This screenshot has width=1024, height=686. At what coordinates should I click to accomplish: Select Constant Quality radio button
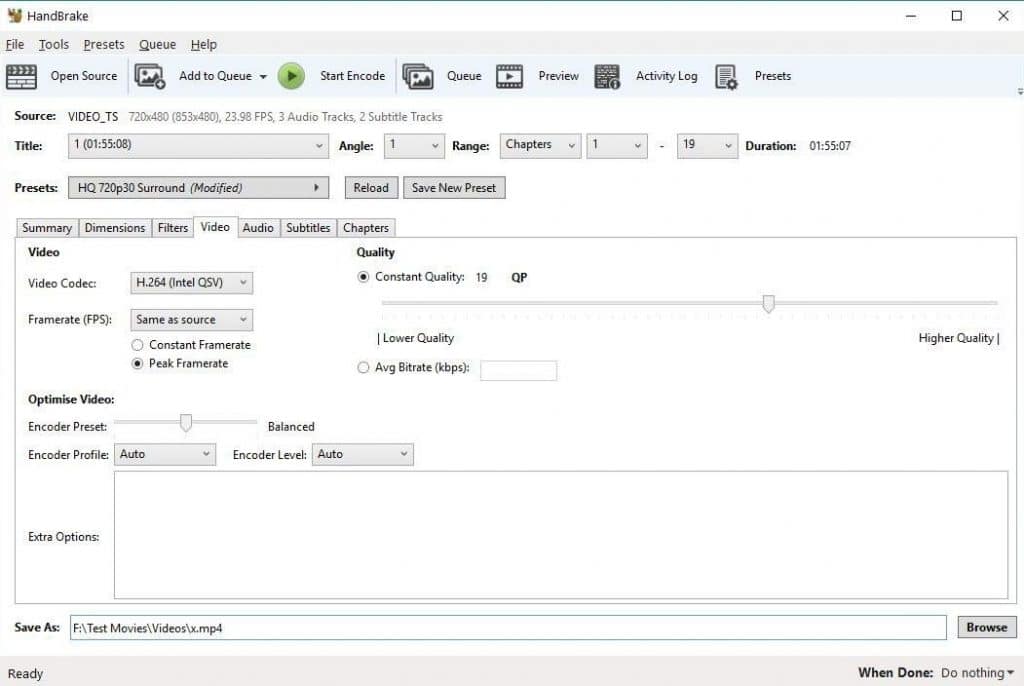click(363, 277)
